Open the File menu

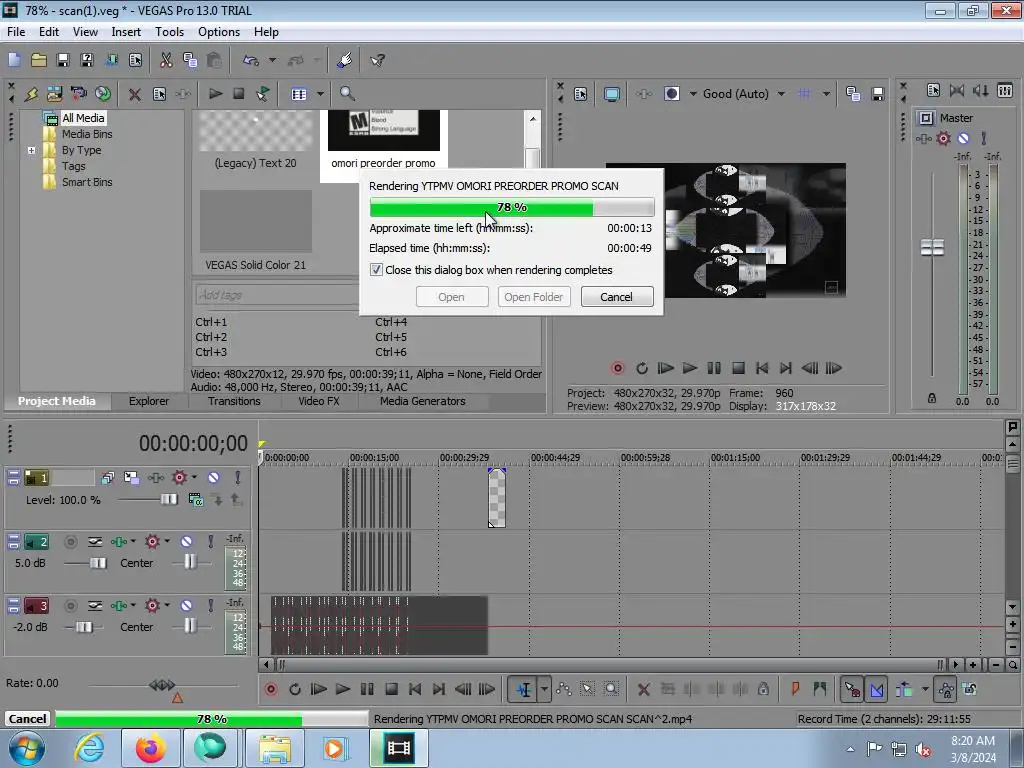(16, 32)
